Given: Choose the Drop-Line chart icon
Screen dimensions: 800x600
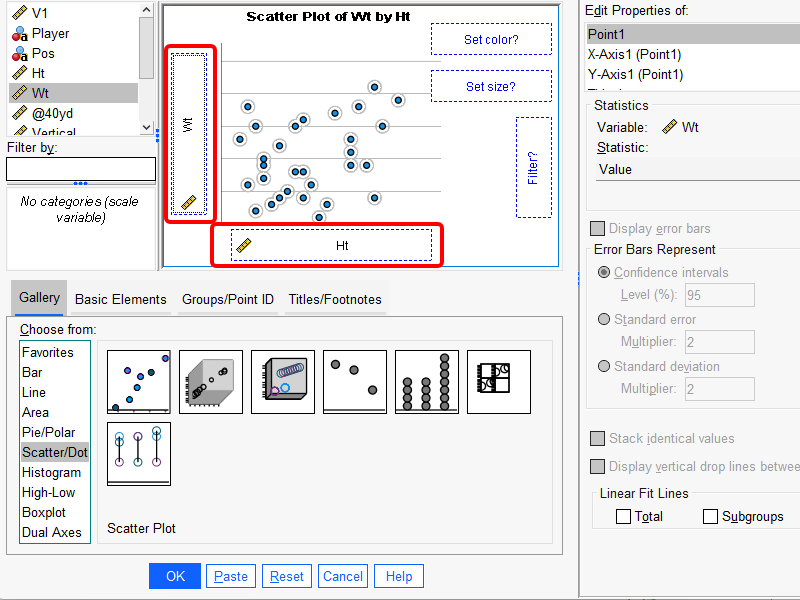Looking at the screenshot, I should pos(138,453).
